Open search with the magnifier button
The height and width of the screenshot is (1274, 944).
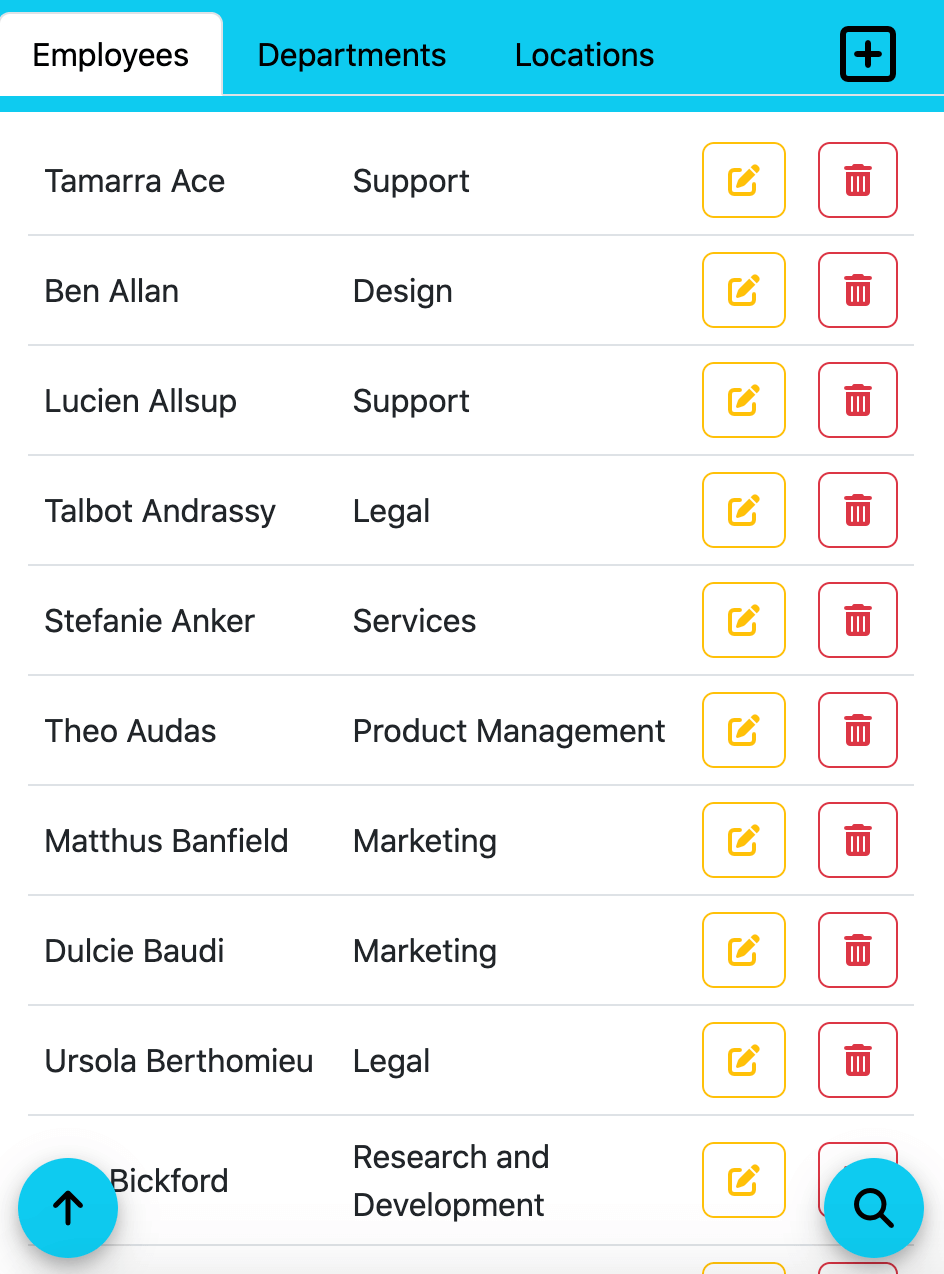tap(873, 1208)
